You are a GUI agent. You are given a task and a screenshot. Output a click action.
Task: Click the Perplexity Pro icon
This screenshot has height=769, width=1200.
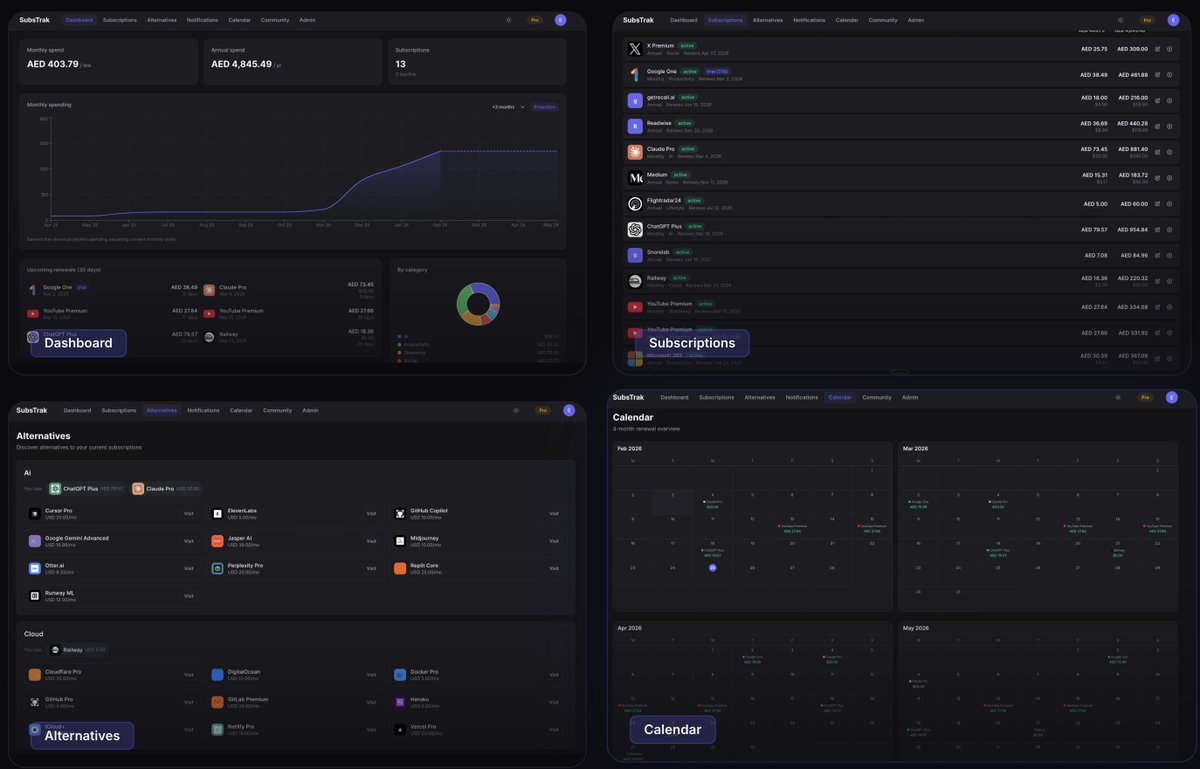tap(217, 568)
